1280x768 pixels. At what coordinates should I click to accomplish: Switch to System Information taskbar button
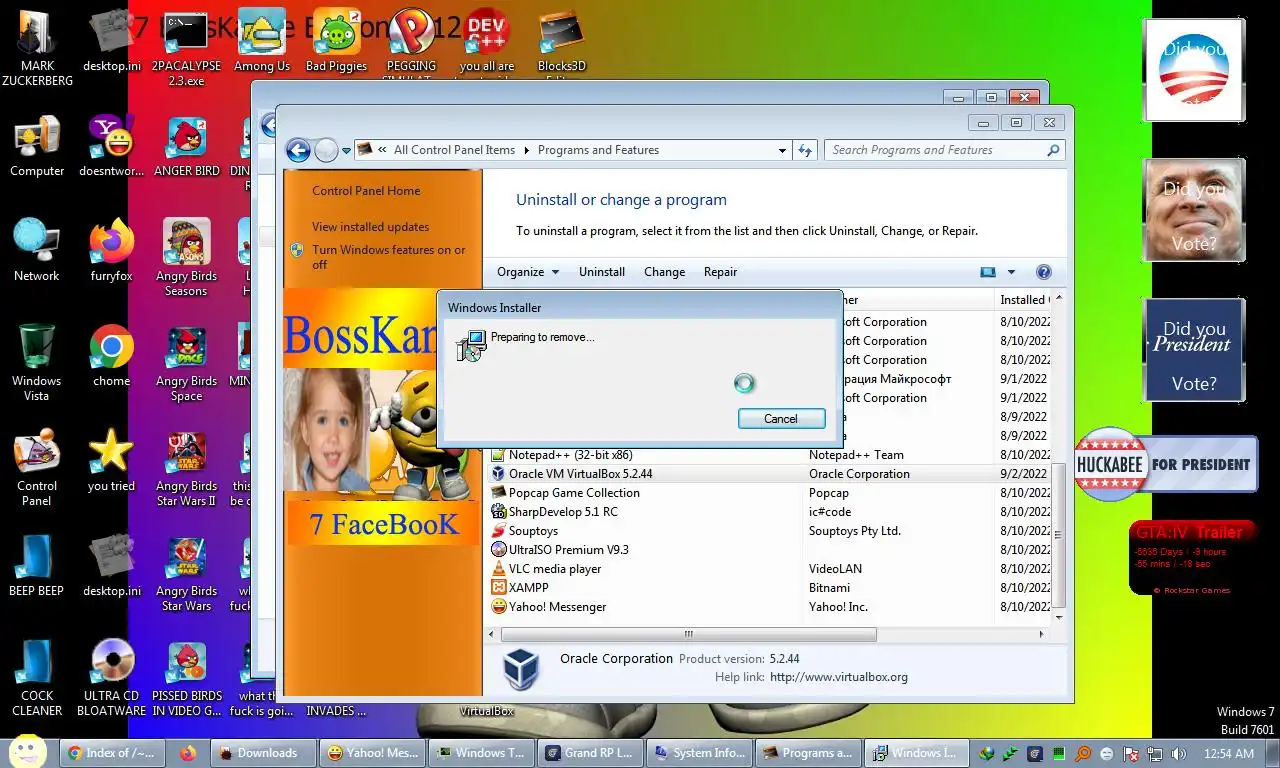click(699, 753)
